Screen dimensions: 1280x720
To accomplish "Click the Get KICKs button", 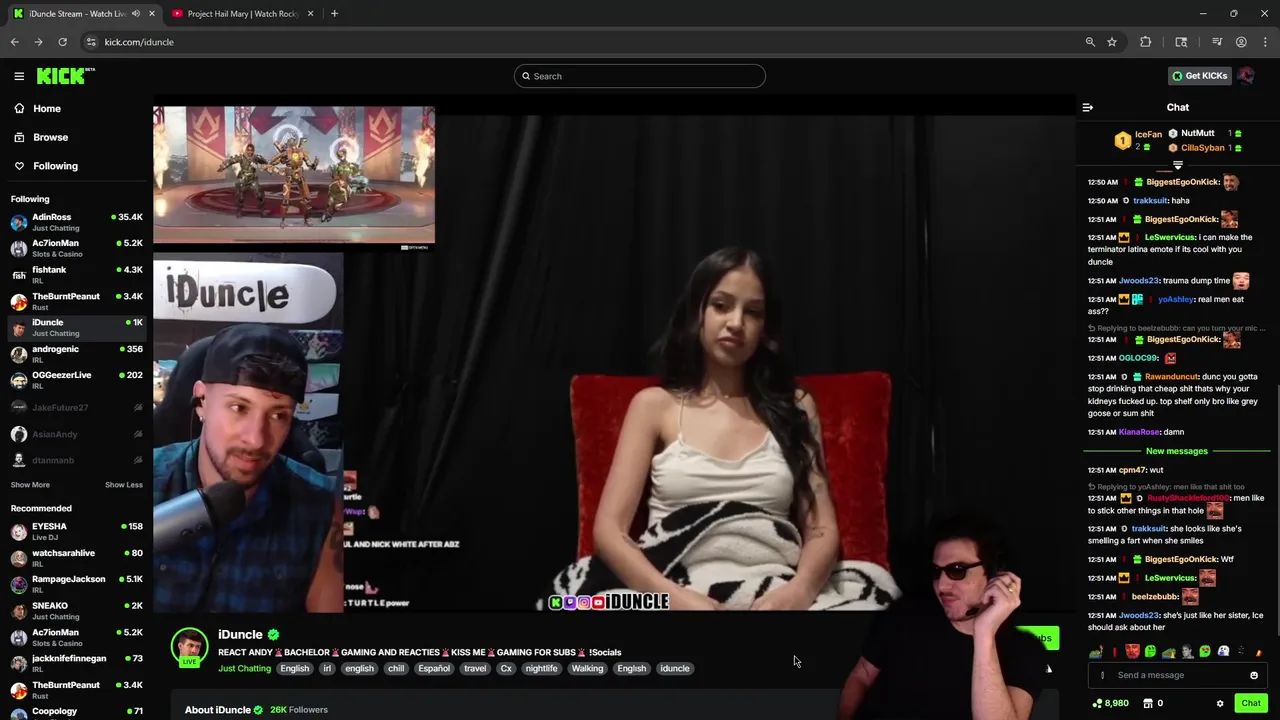I will pos(1199,76).
